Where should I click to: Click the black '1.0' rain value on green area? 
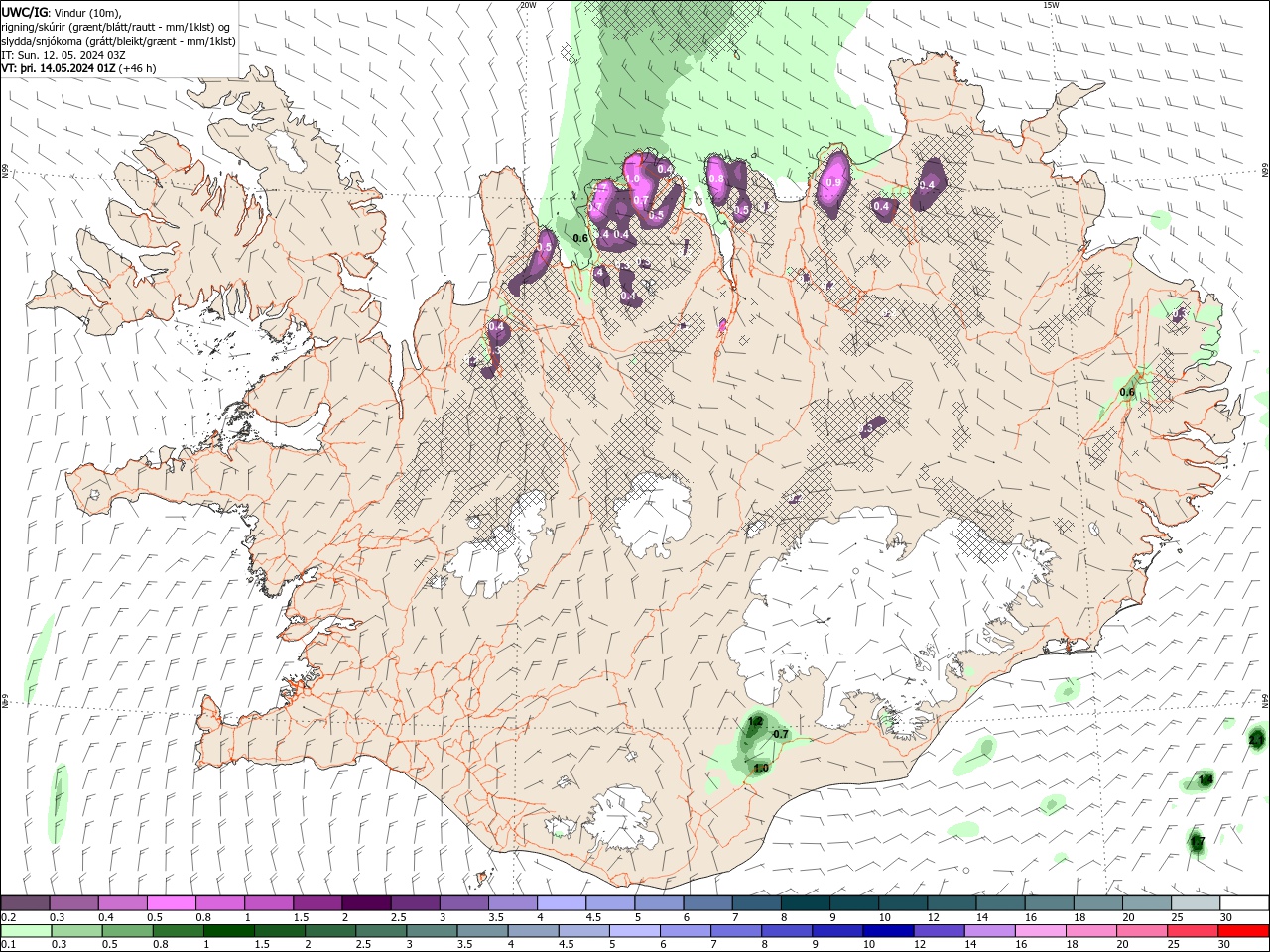[761, 768]
